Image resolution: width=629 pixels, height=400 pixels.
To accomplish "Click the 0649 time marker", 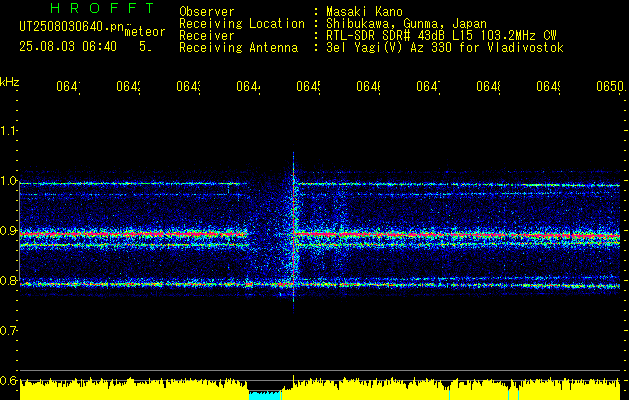I will pos(548,87).
